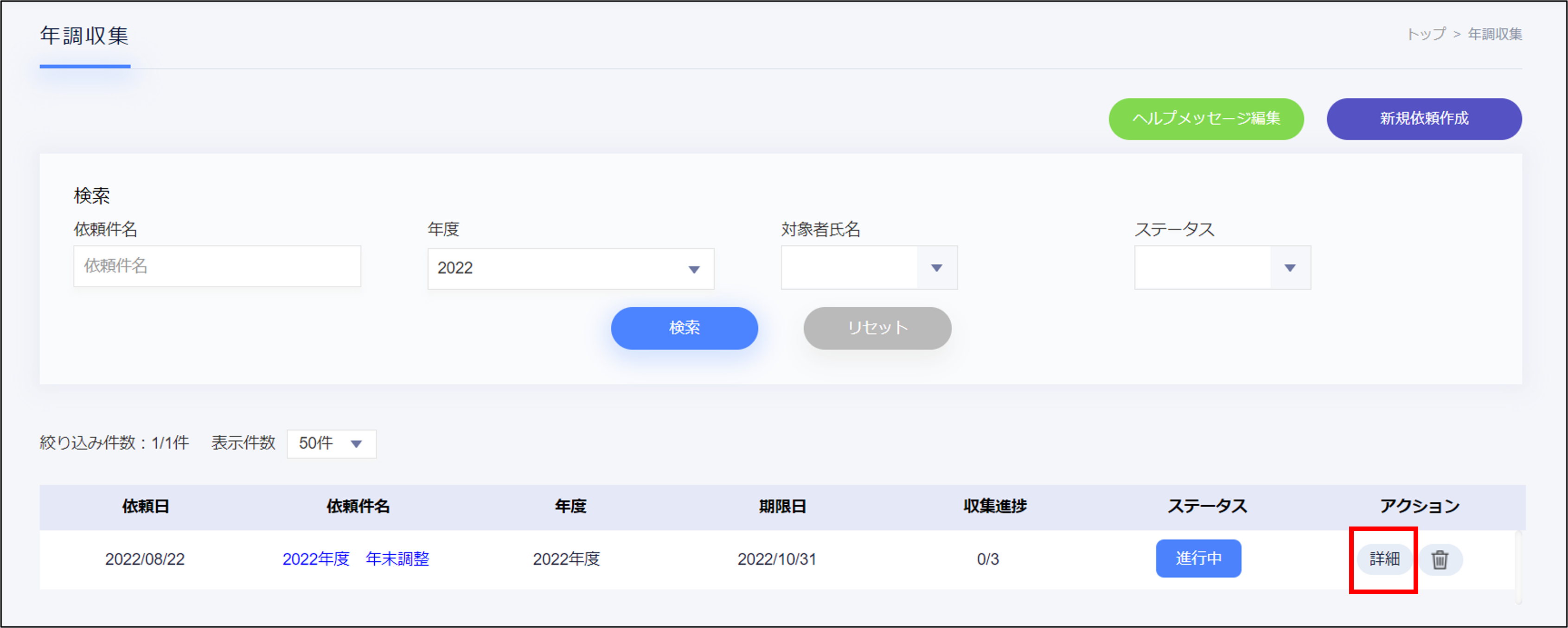Go to トップ breadcrumb link
This screenshot has width=1568, height=628.
[x=1426, y=34]
